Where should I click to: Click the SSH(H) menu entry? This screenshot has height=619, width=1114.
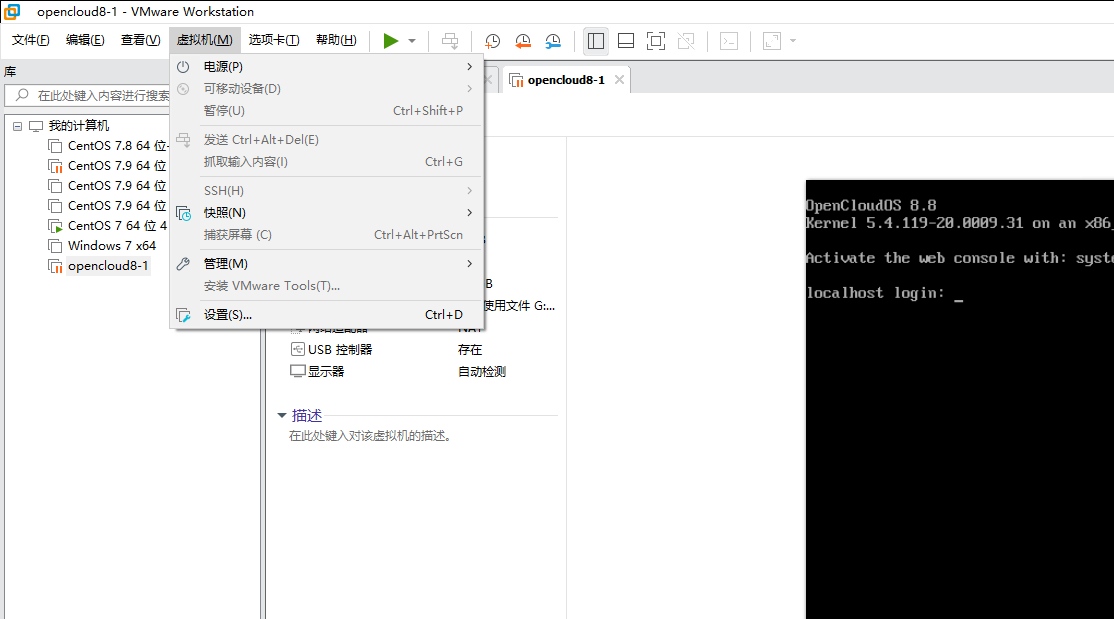click(x=327, y=190)
